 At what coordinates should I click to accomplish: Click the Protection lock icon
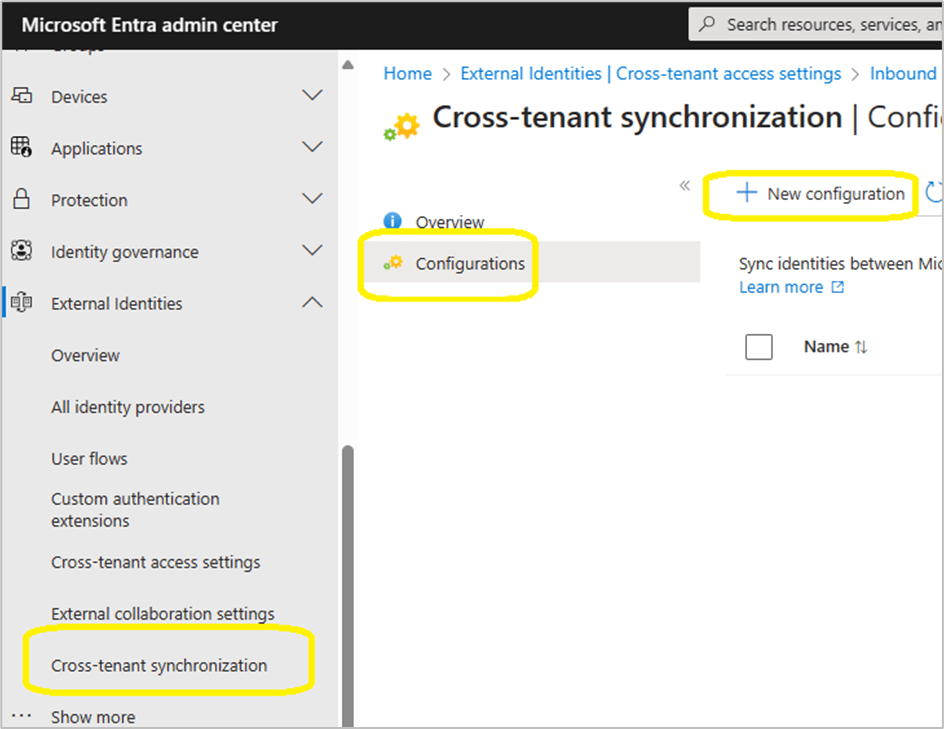click(x=21, y=199)
